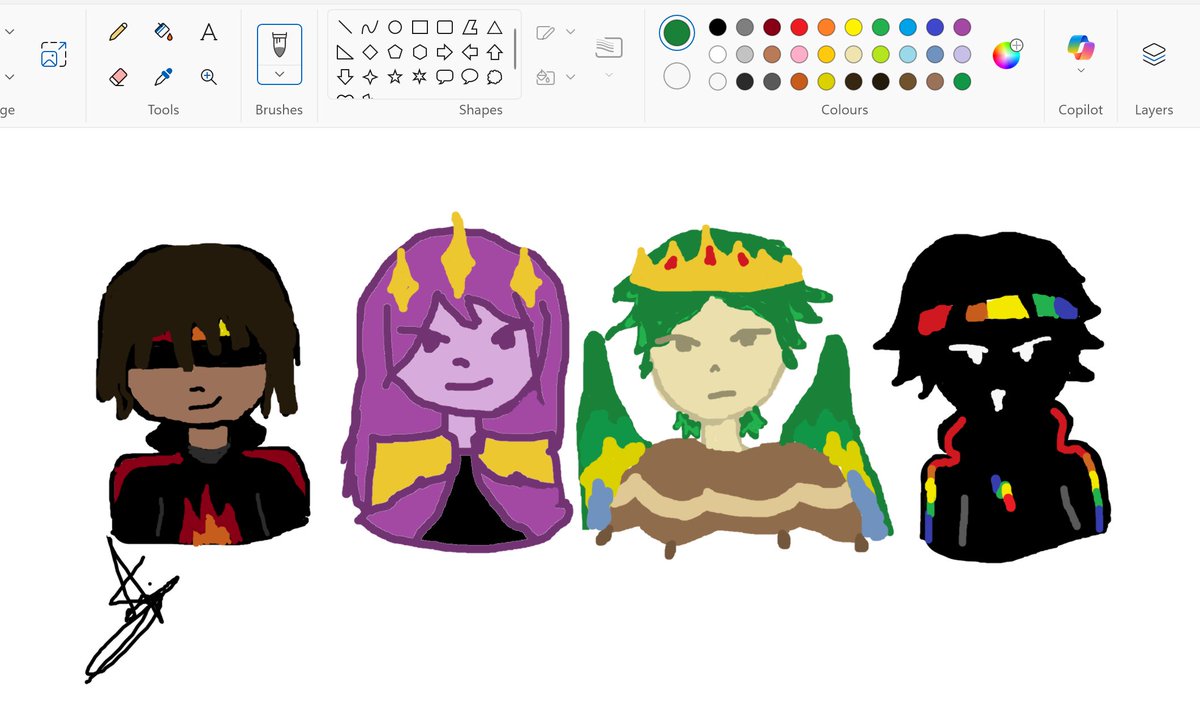Choose the Cloud callout shape
This screenshot has height=708, width=1200.
(x=494, y=77)
